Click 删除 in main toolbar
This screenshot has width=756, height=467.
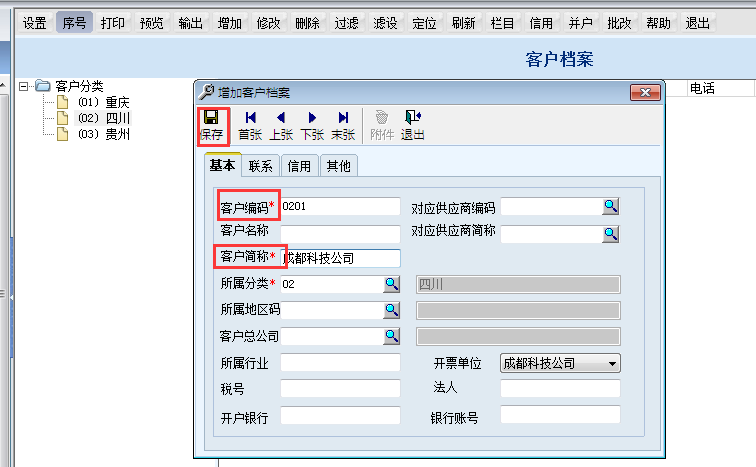point(307,23)
